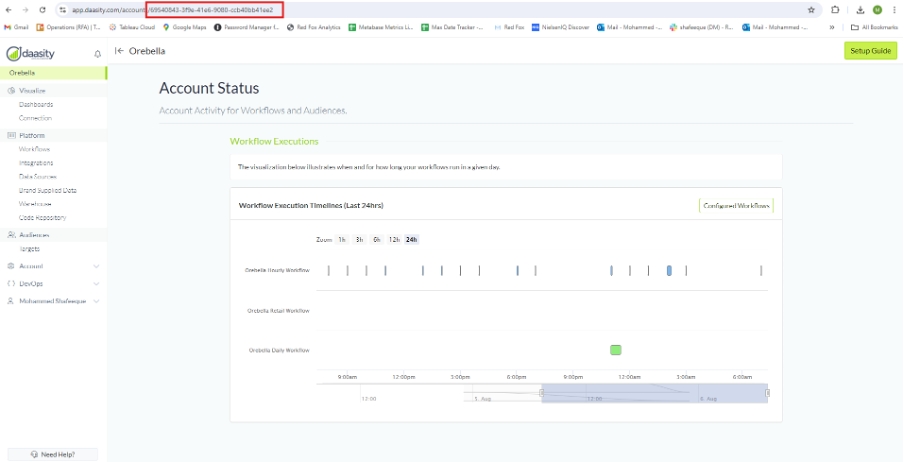Click the notification bell icon
Screen dimensions: 904x462
tap(97, 53)
